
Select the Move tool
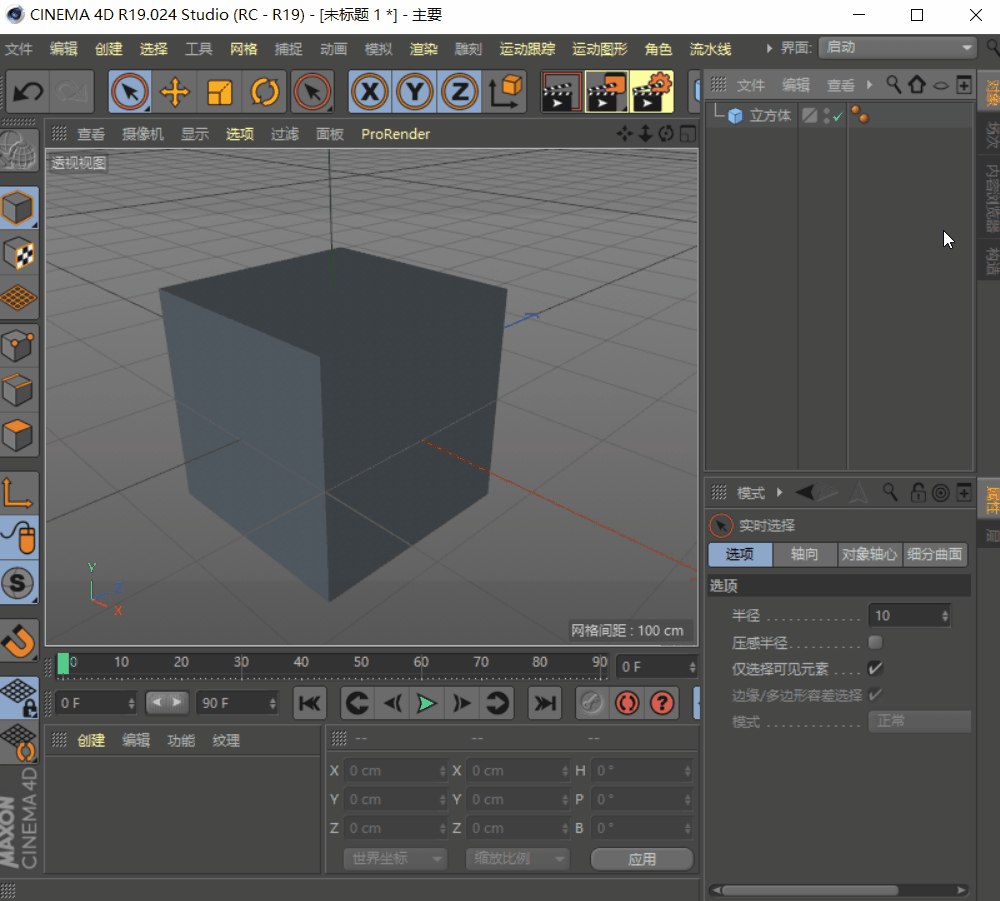click(174, 92)
